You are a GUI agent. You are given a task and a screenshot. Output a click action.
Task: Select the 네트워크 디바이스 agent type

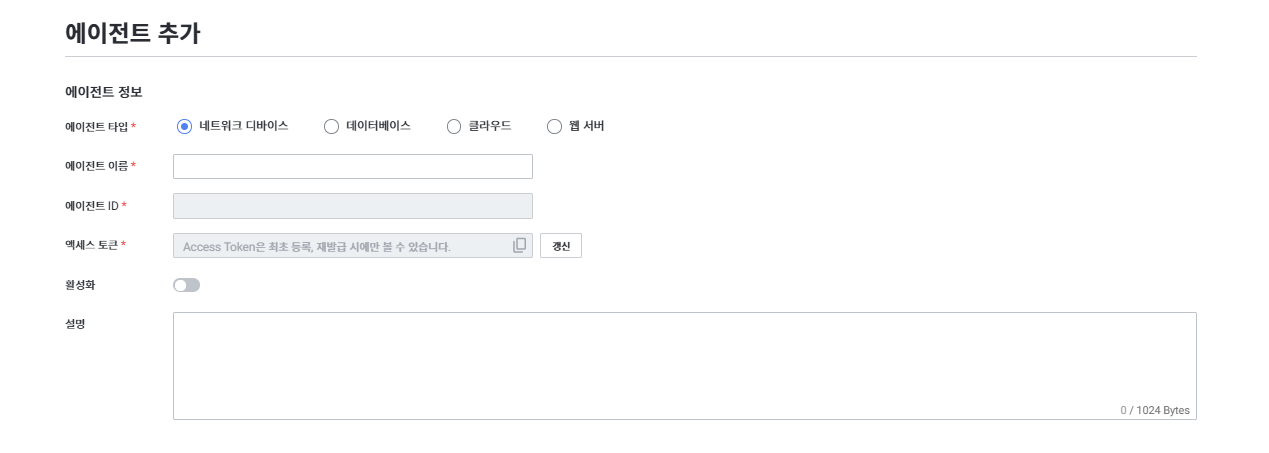click(x=184, y=126)
